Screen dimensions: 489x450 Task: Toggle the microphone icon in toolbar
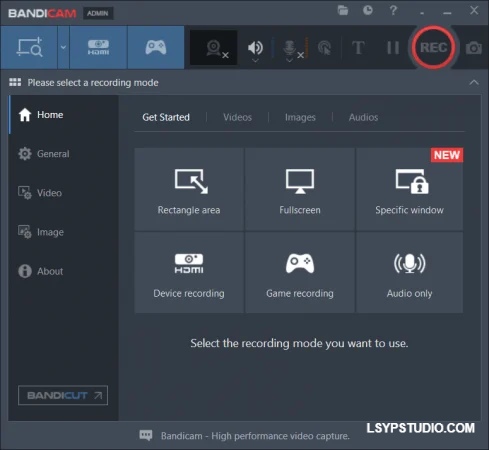[x=290, y=48]
